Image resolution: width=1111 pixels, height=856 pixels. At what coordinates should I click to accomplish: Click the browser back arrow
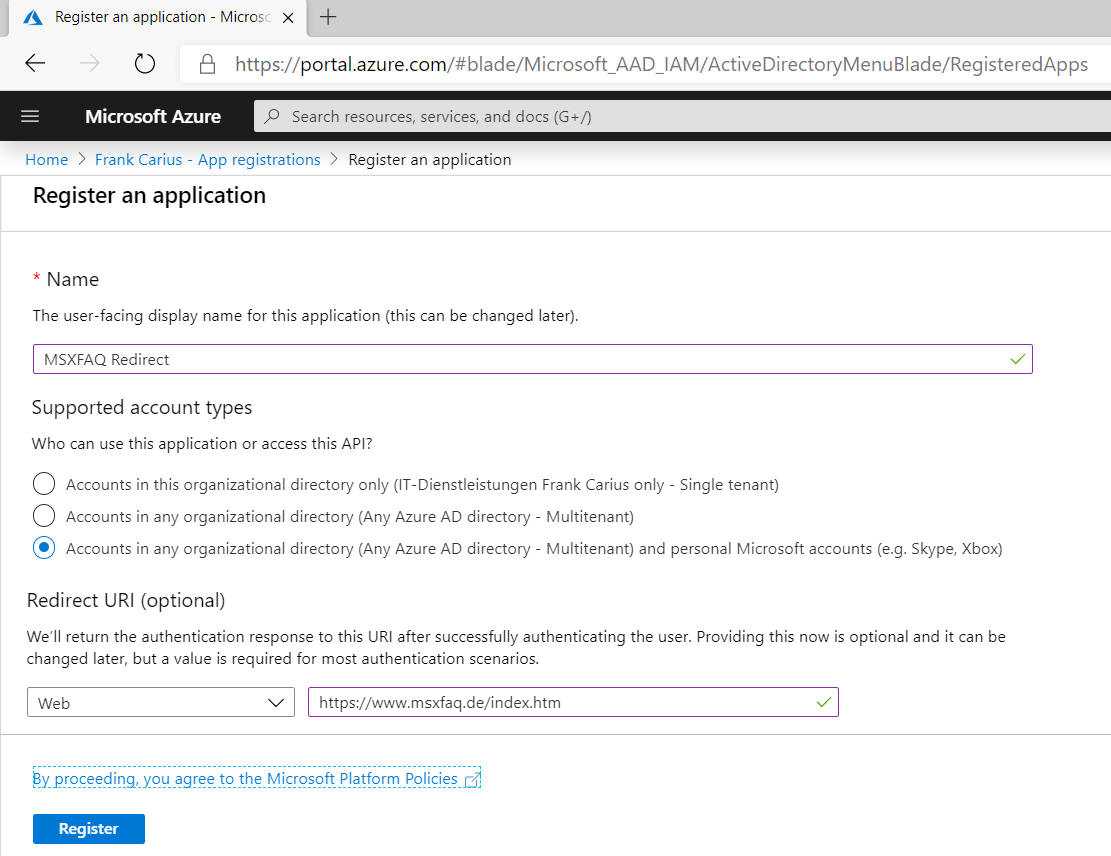35,64
